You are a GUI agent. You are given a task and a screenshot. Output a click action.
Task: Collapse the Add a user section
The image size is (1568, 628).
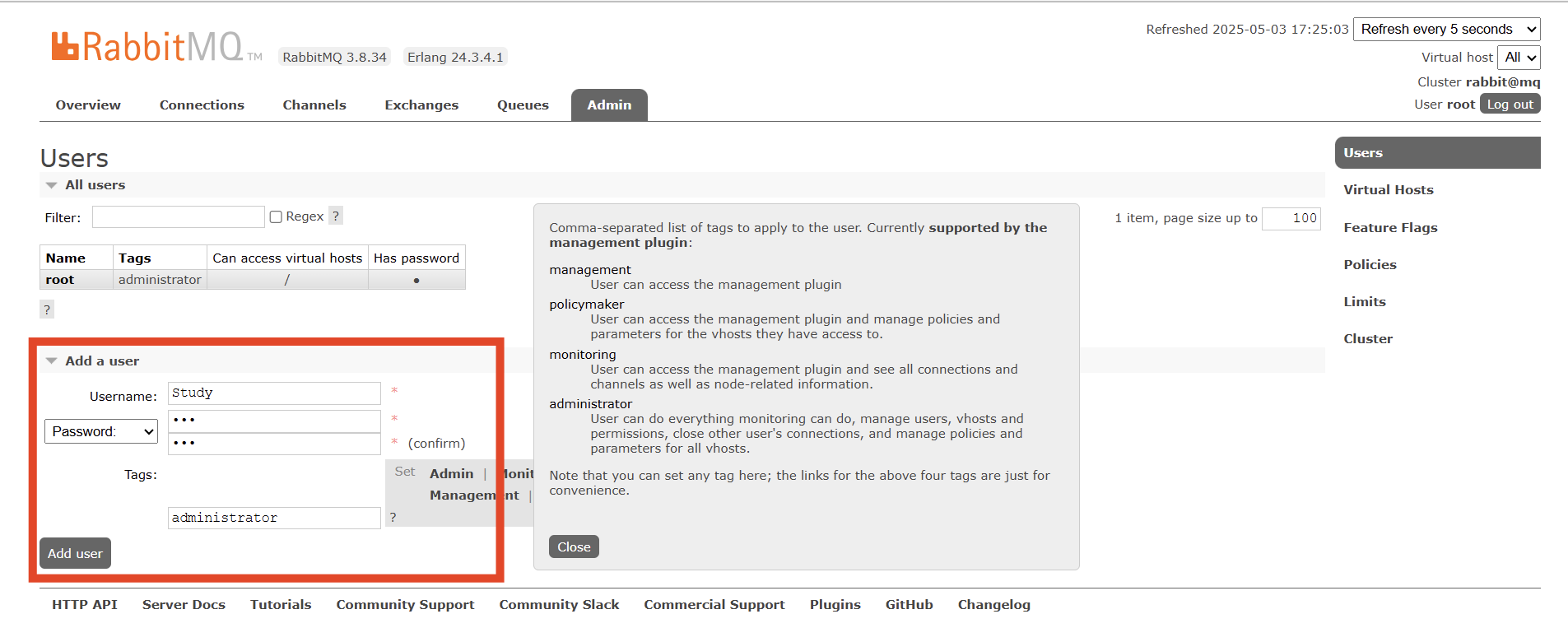93,361
